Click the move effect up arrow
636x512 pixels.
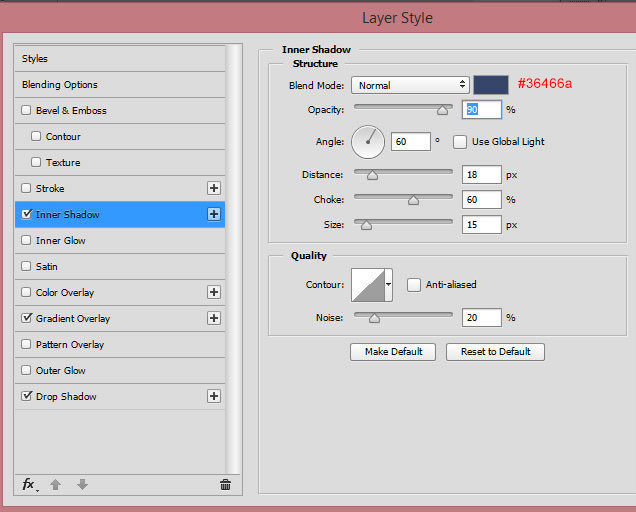coord(56,484)
